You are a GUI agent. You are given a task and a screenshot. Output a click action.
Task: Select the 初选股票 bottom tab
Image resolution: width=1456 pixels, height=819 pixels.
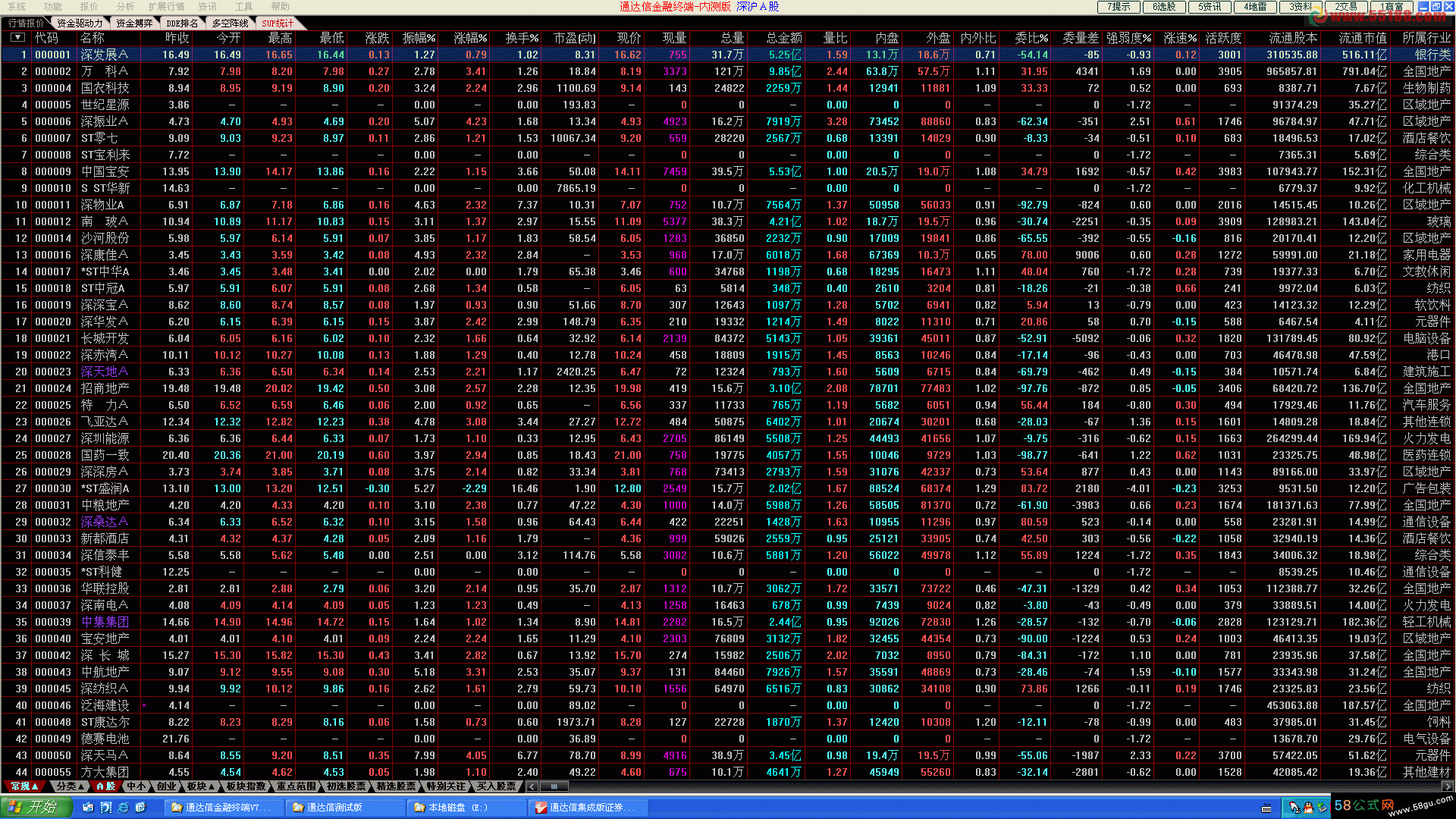tap(347, 786)
